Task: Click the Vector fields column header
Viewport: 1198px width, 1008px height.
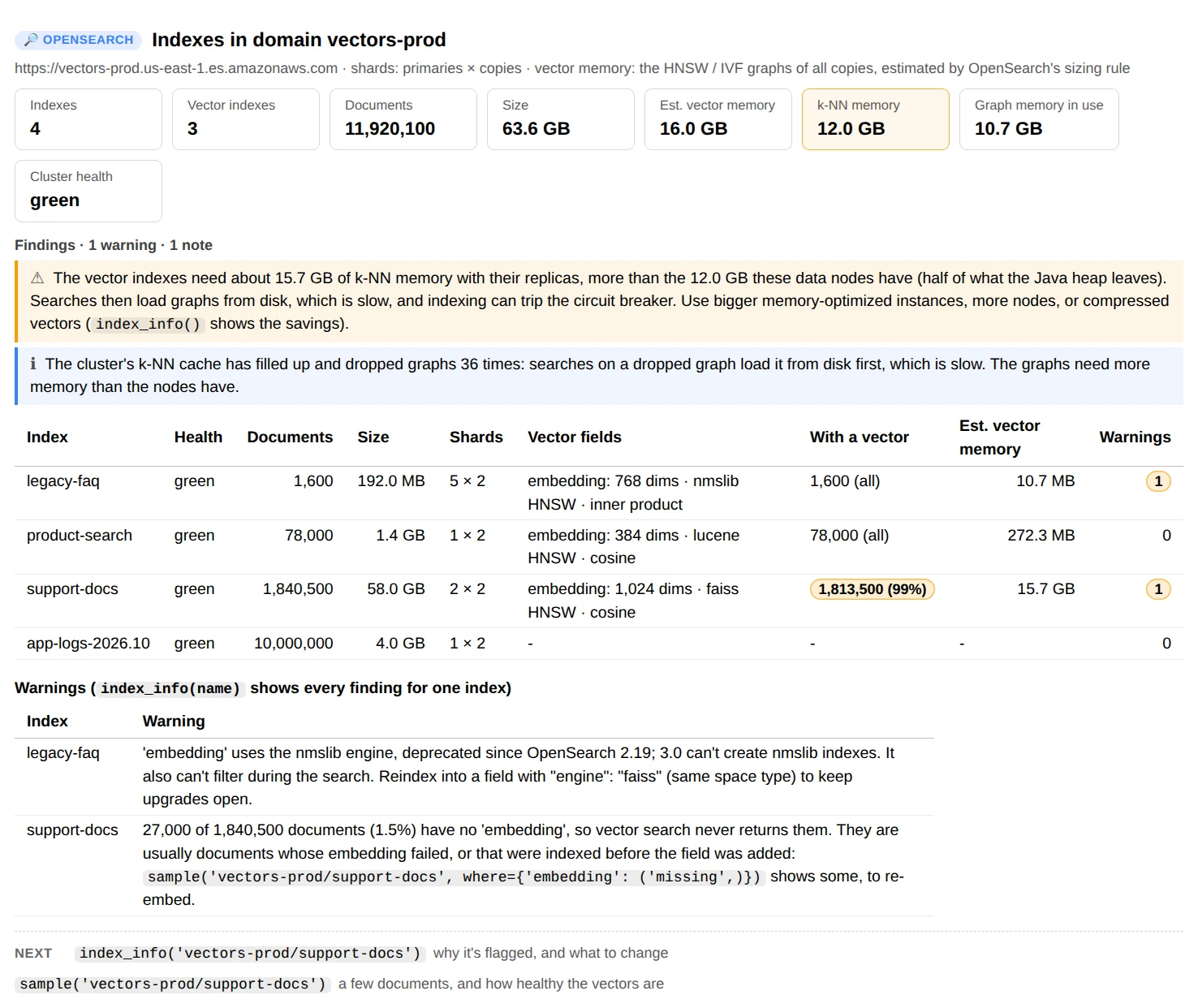Action: [x=575, y=437]
